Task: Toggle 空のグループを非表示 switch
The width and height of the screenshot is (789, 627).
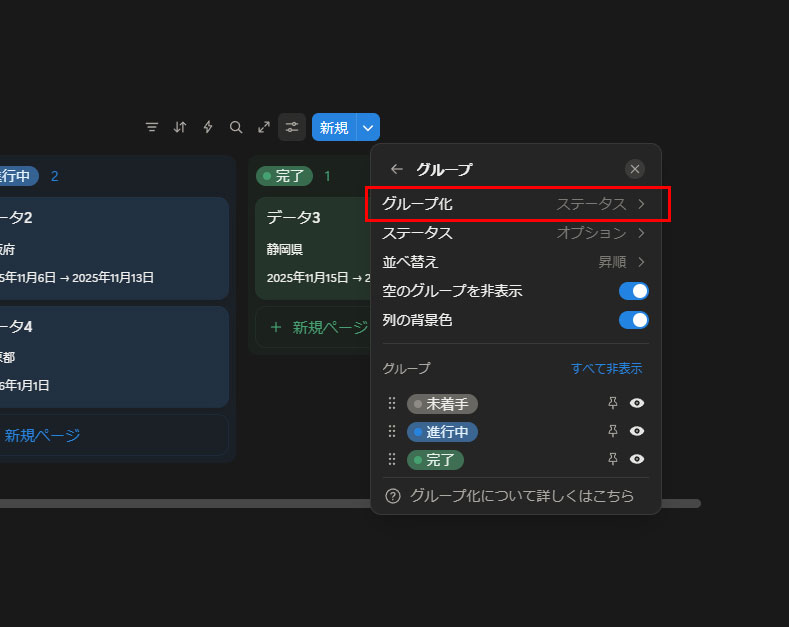Action: pyautogui.click(x=634, y=291)
